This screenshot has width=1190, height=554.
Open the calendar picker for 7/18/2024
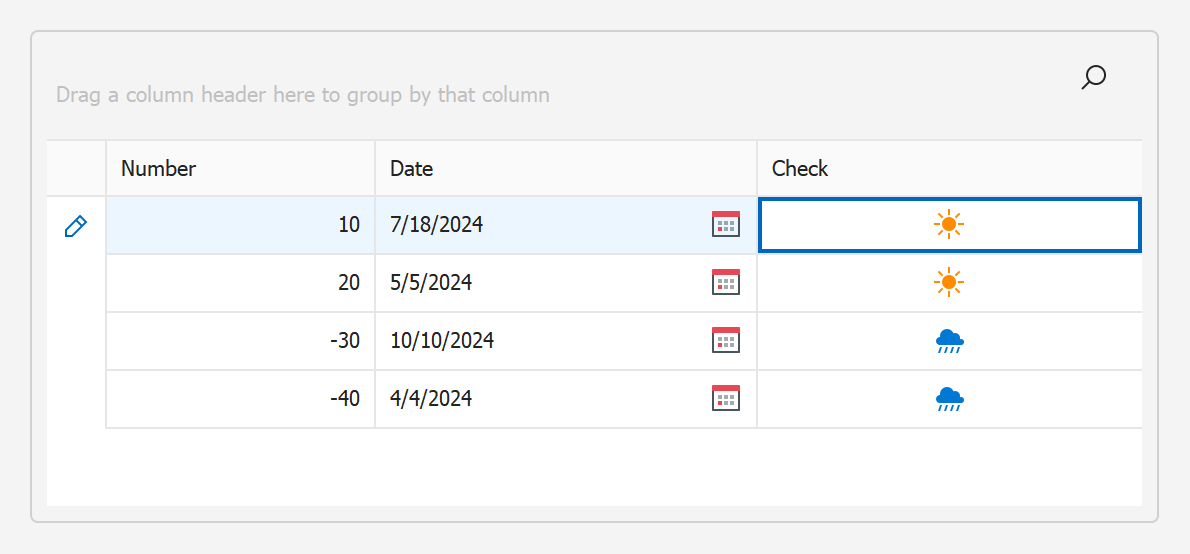[725, 225]
